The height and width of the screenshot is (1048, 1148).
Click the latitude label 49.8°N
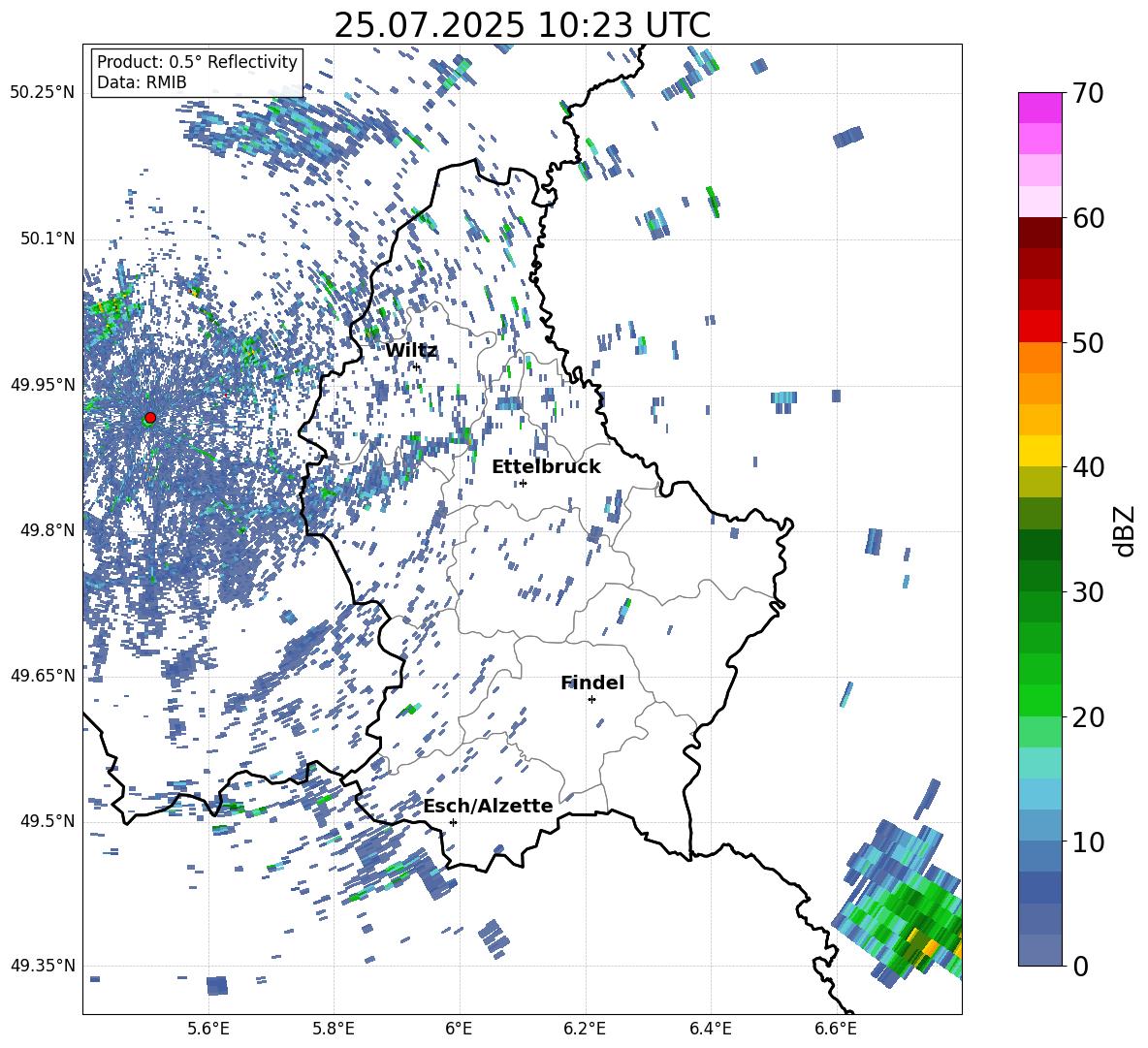pyautogui.click(x=48, y=530)
